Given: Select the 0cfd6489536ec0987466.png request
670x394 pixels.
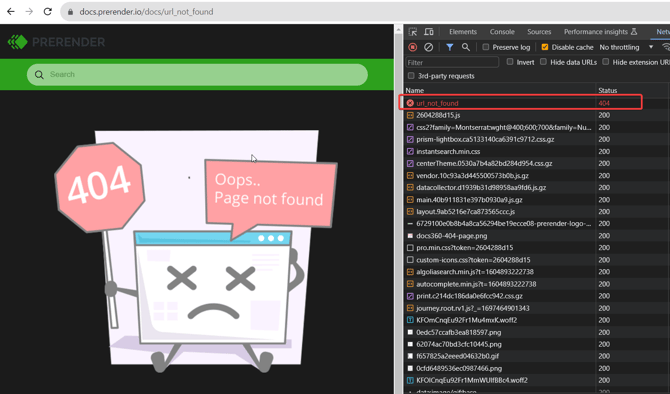Looking at the screenshot, I should point(459,368).
